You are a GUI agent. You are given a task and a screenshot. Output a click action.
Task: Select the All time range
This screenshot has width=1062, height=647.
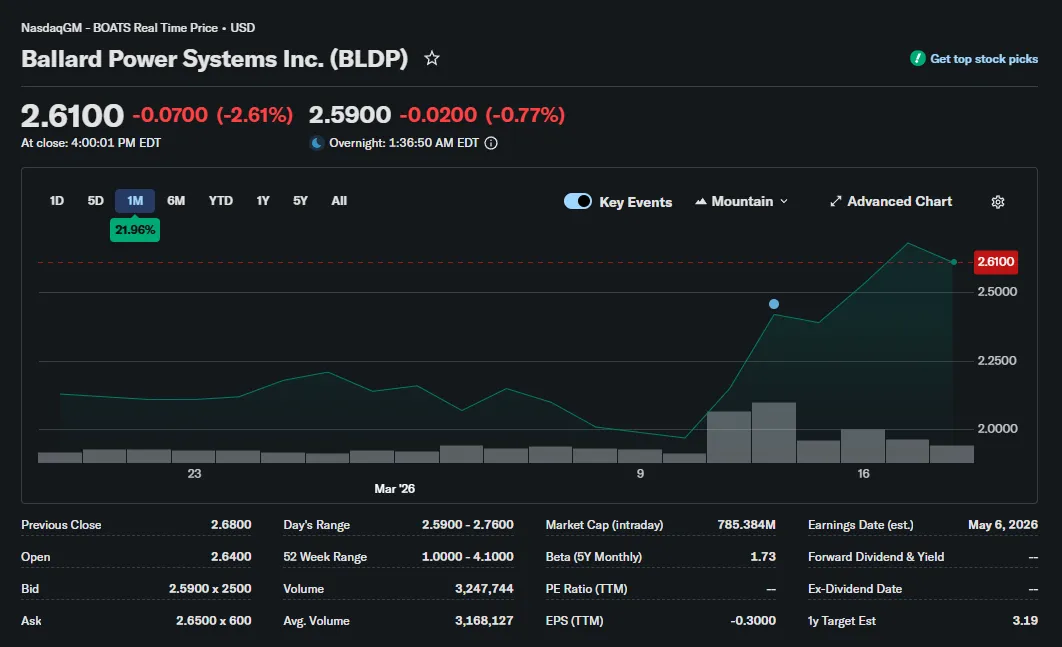339,201
